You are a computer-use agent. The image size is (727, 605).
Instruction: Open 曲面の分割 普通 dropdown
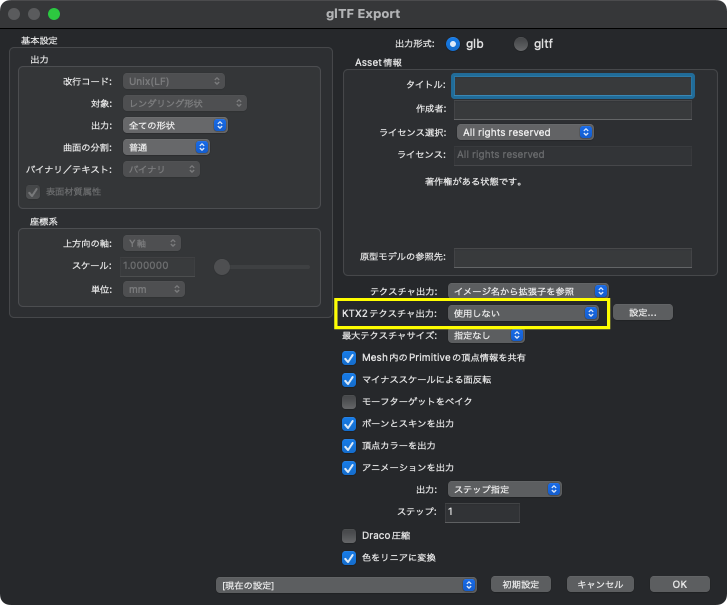click(166, 147)
